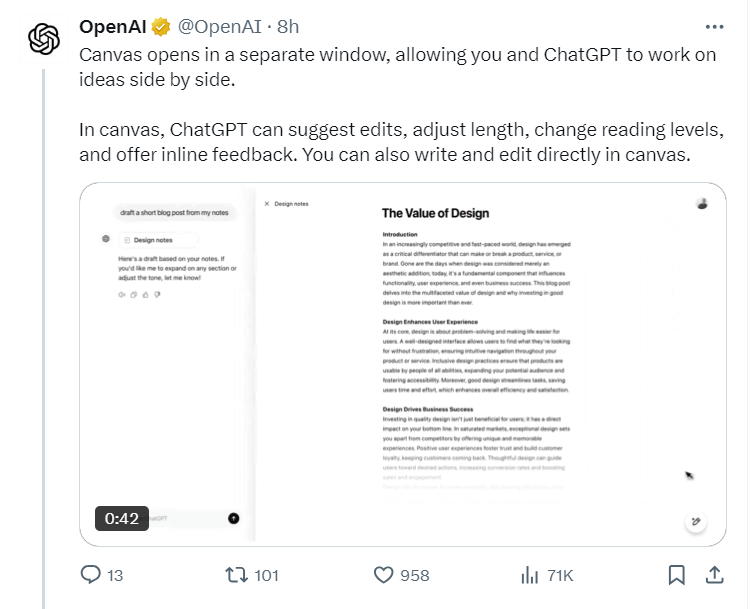Open the @OpenAI handle link
The height and width of the screenshot is (609, 756).
coord(220,27)
